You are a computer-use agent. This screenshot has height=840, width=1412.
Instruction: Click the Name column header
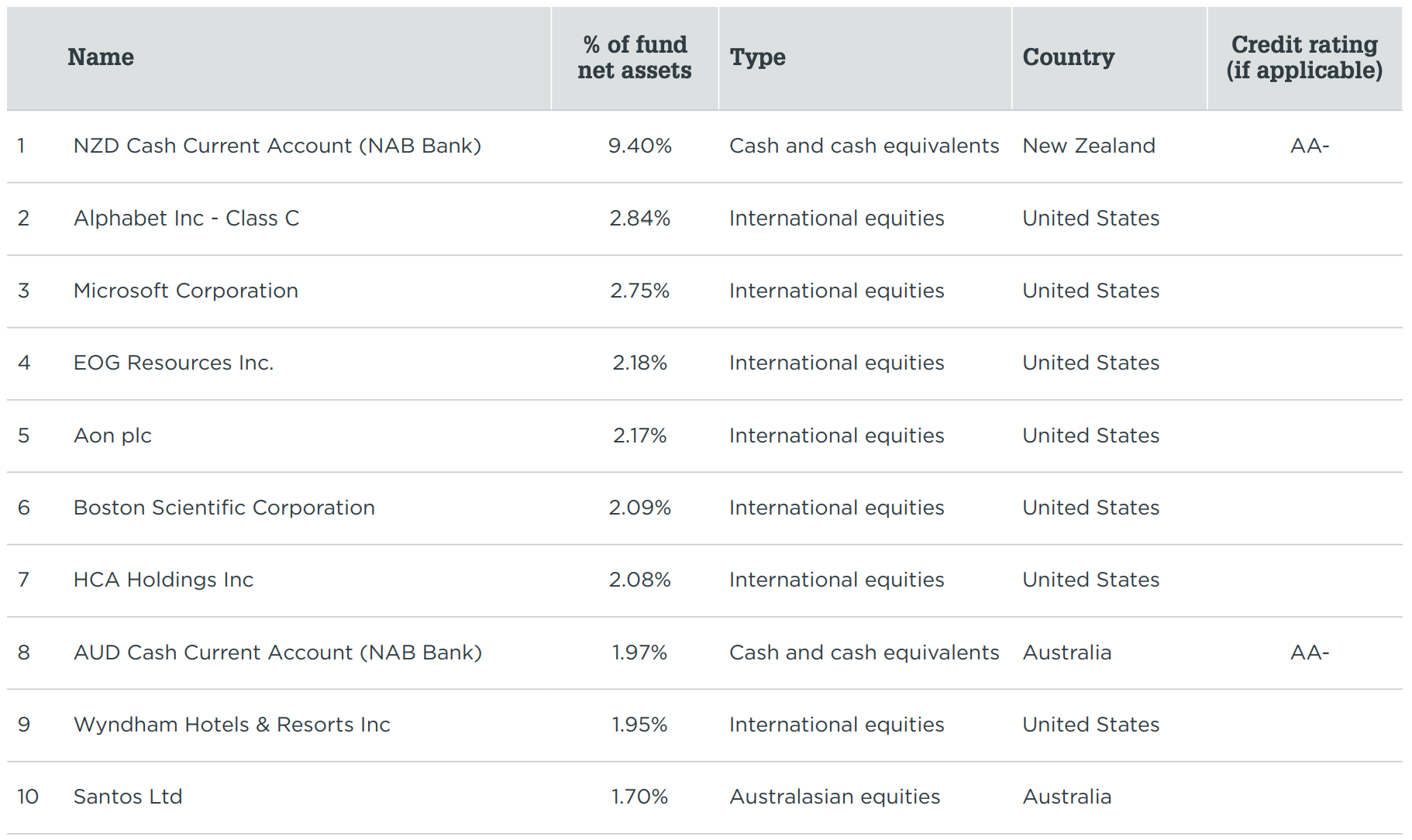coord(101,57)
